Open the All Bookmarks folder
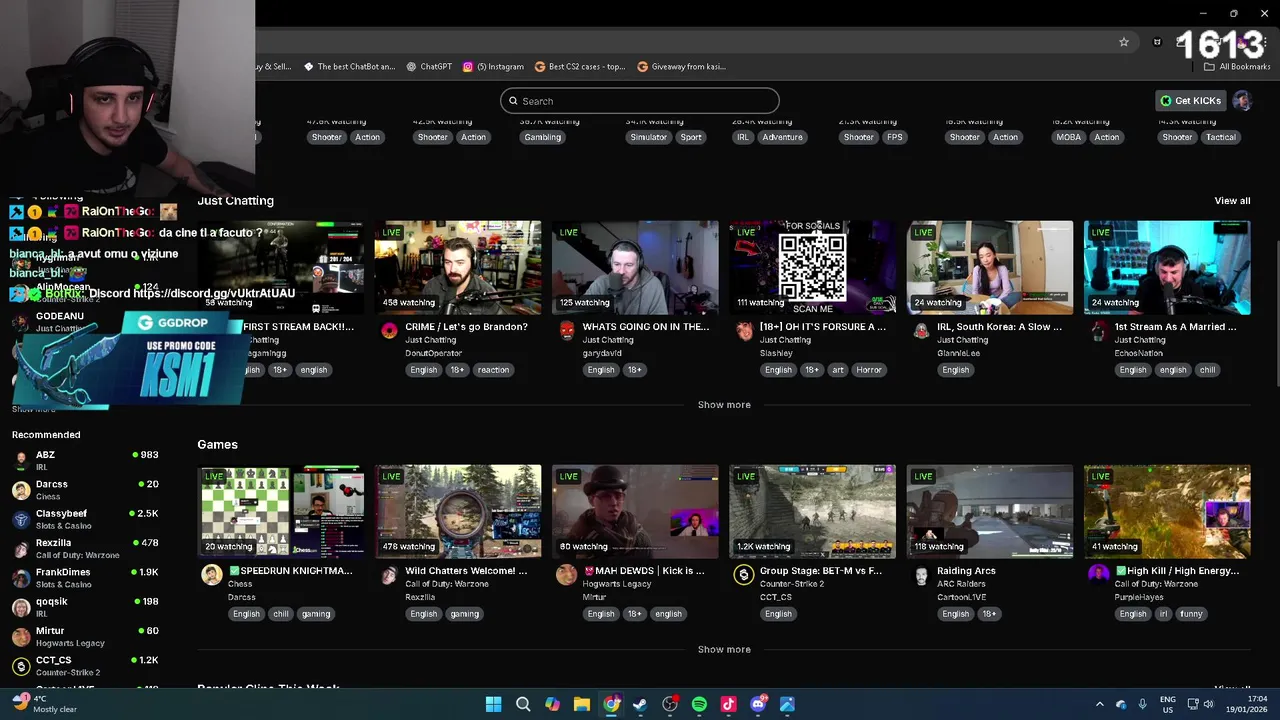Image resolution: width=1280 pixels, height=720 pixels. pos(1238,67)
